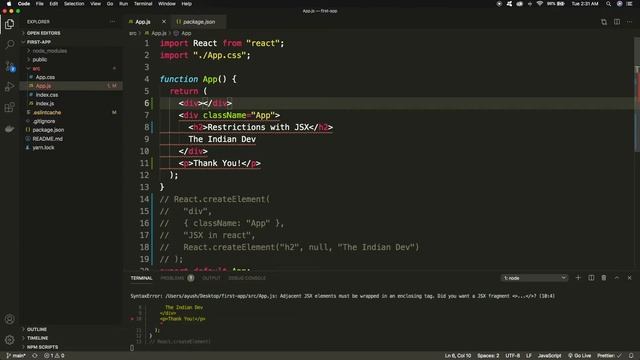Viewport: 640px width, 360px height.
Task: Change language mode JavaScript
Action: (549, 356)
